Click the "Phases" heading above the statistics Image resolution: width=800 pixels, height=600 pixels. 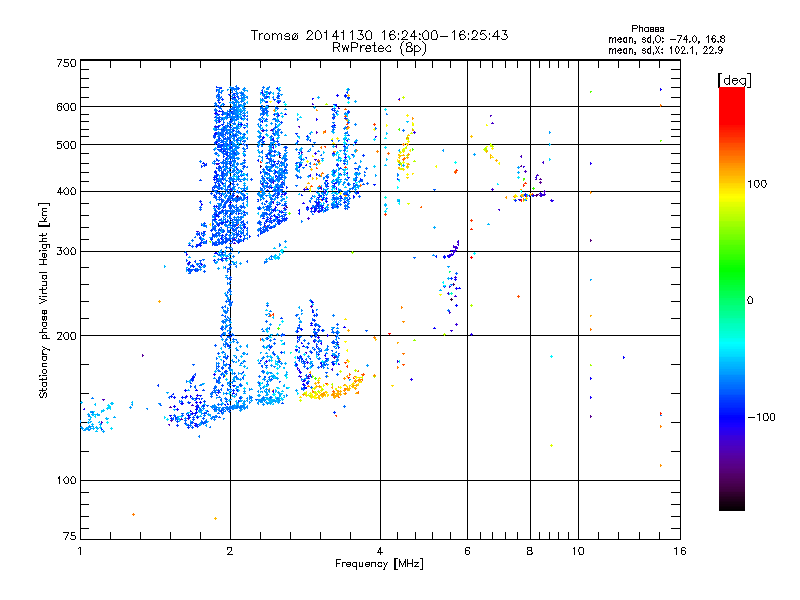tap(647, 29)
